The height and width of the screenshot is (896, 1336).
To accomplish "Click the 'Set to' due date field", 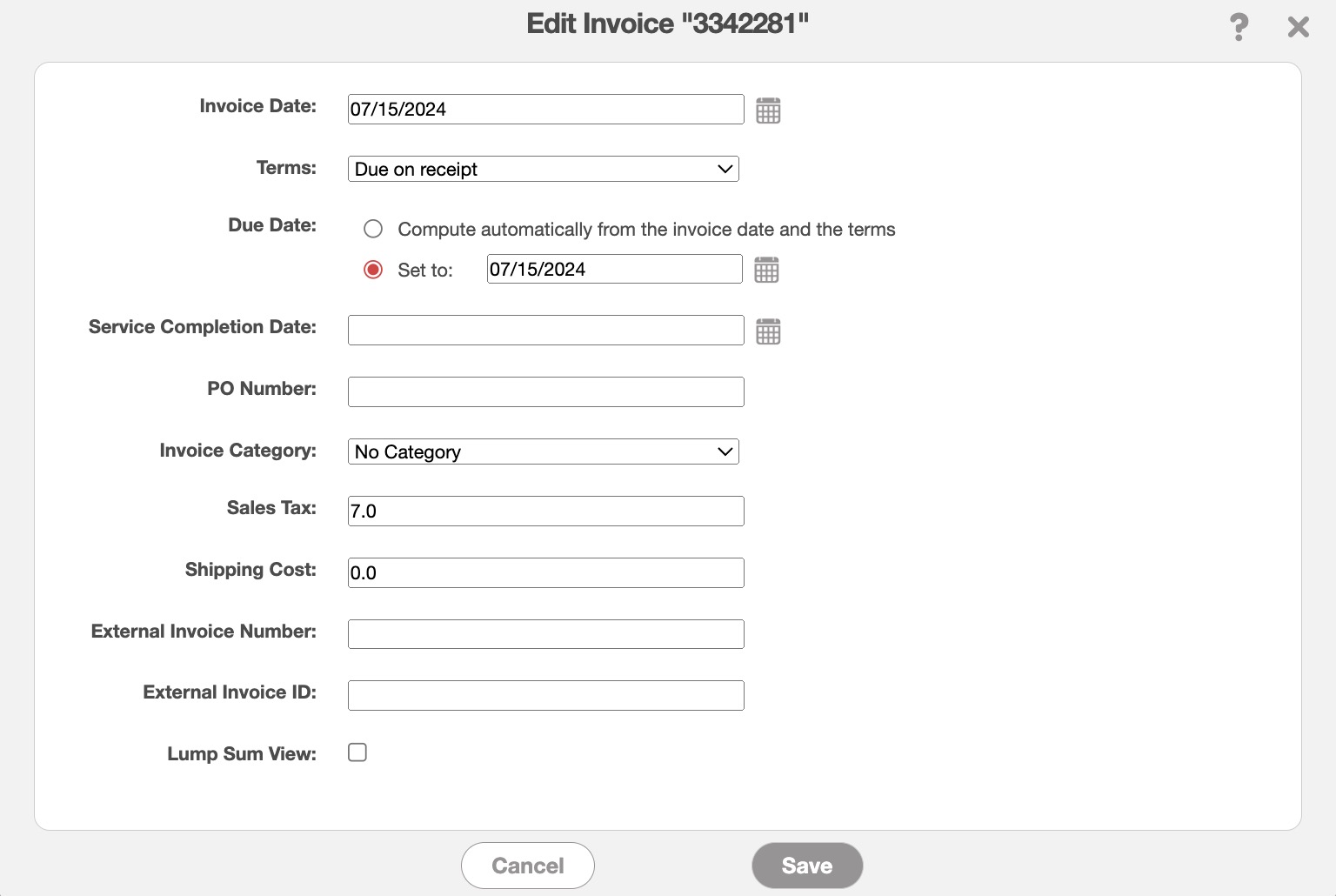I will 614,270.
